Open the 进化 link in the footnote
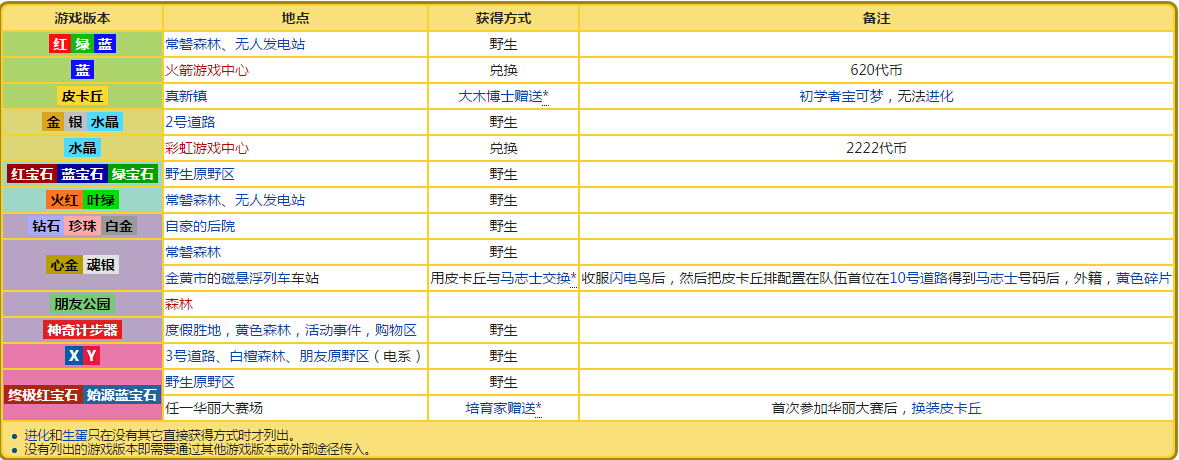1179x460 pixels. [36, 435]
